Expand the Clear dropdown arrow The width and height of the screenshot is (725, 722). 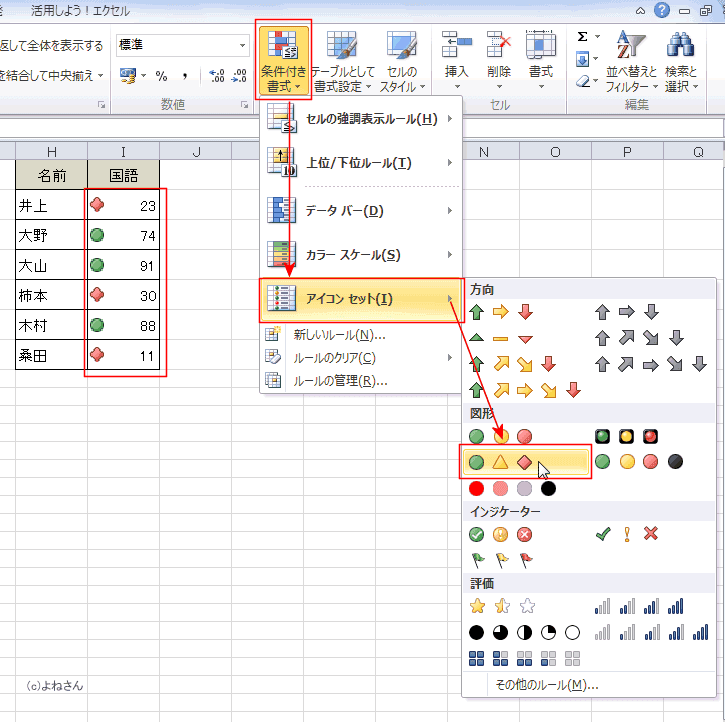click(596, 81)
